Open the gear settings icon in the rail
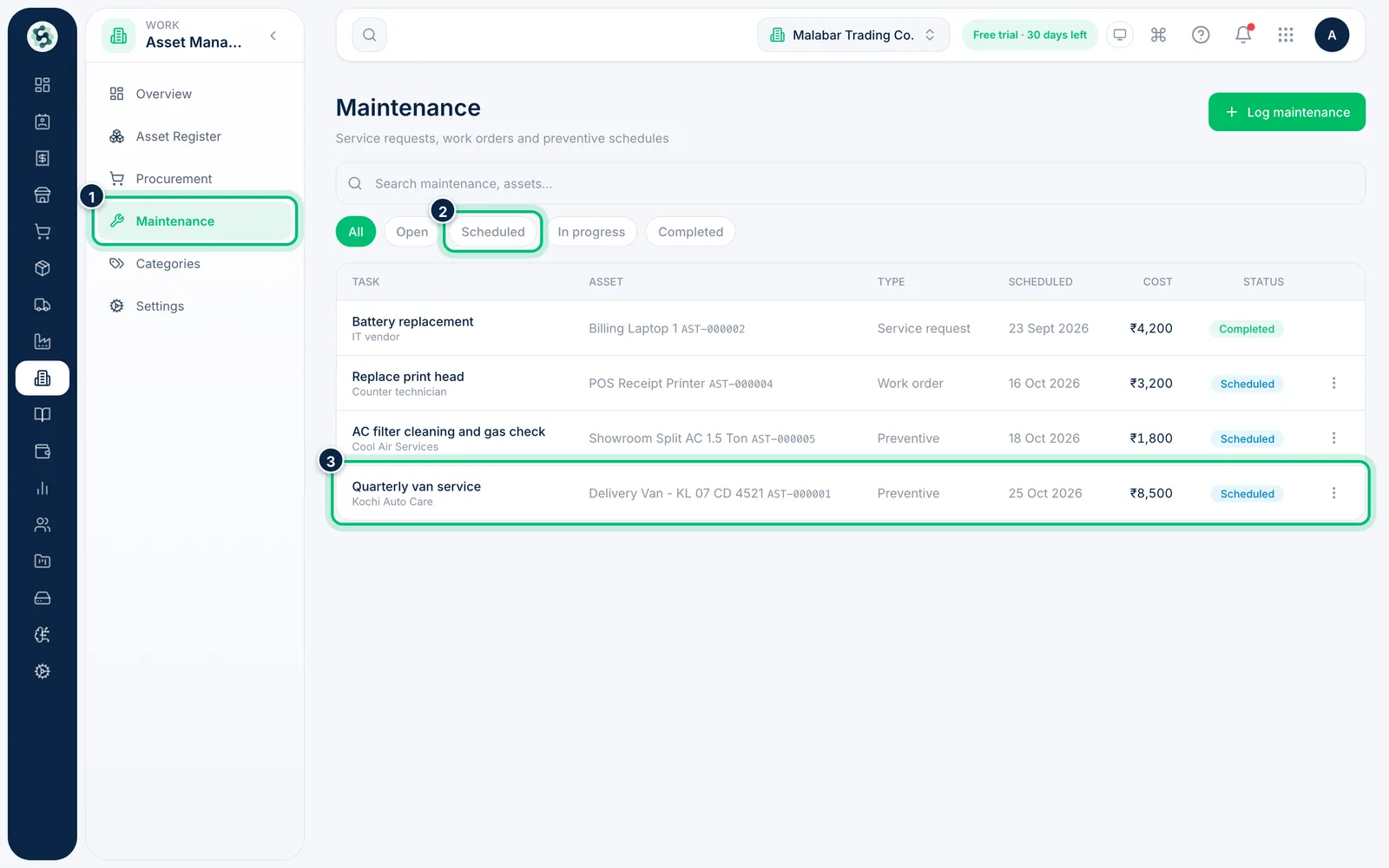The image size is (1389, 868). (42, 671)
